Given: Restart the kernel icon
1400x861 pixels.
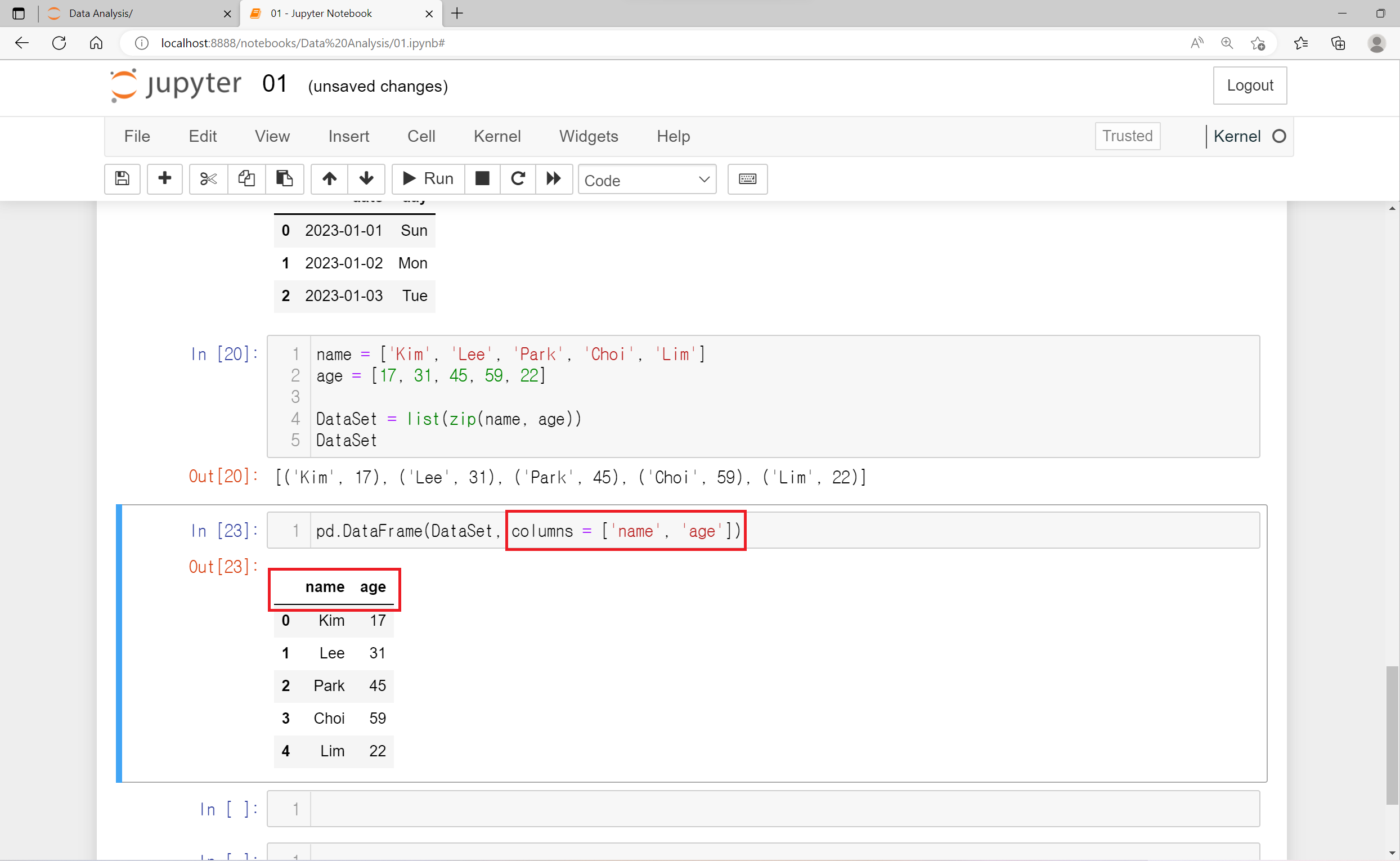Looking at the screenshot, I should tap(518, 179).
